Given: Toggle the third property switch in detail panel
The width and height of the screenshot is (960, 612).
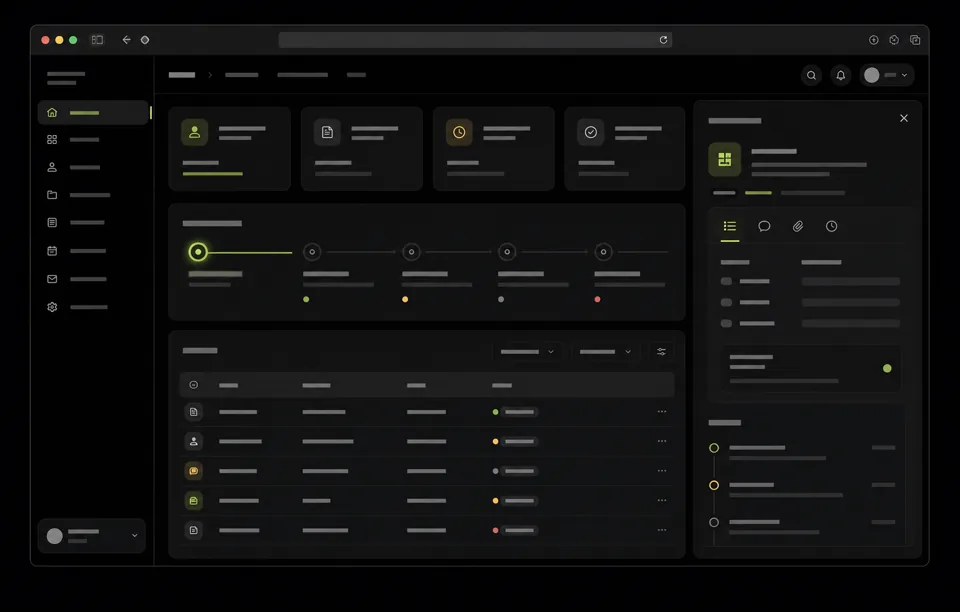Looking at the screenshot, I should 726,323.
